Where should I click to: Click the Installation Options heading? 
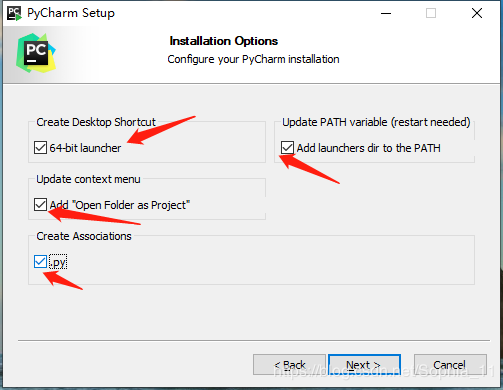(223, 41)
